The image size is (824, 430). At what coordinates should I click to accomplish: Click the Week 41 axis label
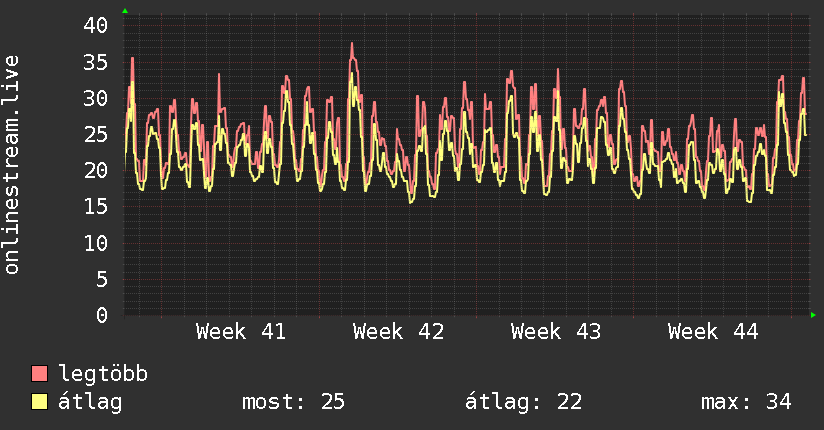coord(241,332)
